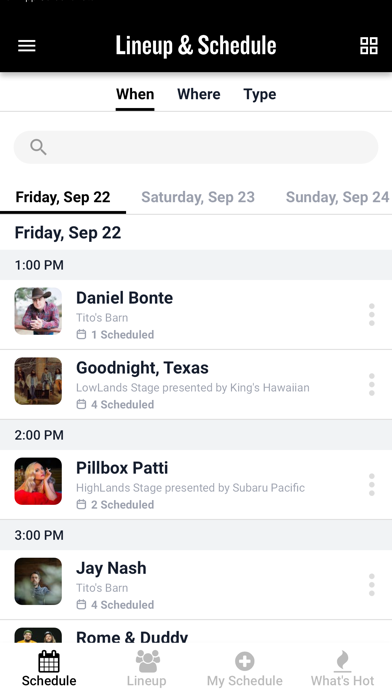Open Pillbox Patti artist photo

point(38,481)
